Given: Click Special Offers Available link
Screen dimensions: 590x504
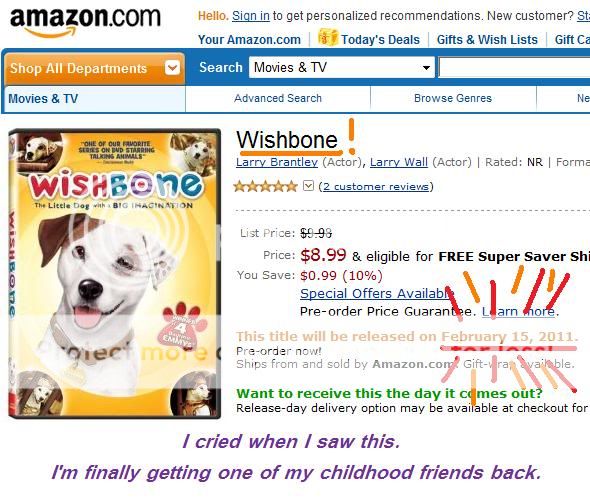Looking at the screenshot, I should click(x=377, y=293).
